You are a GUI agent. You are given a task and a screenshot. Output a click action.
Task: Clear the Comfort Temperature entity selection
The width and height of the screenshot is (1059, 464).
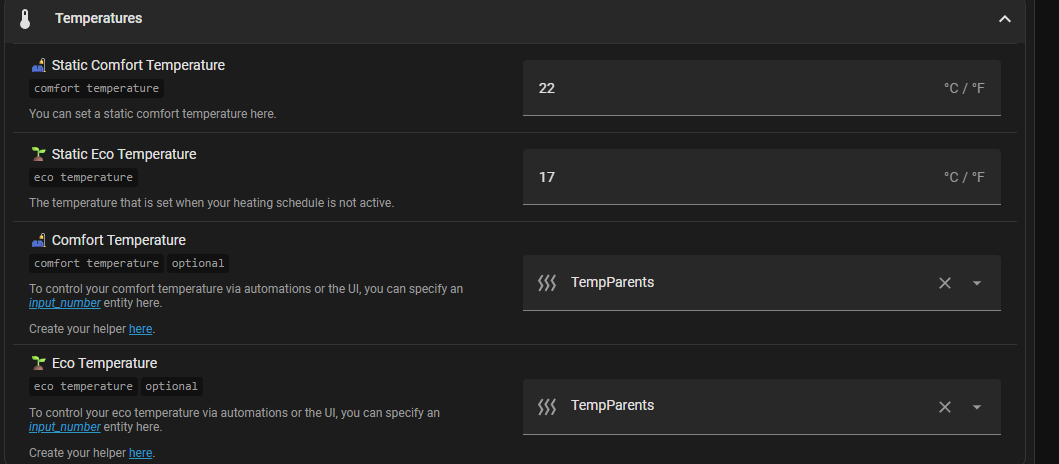944,283
